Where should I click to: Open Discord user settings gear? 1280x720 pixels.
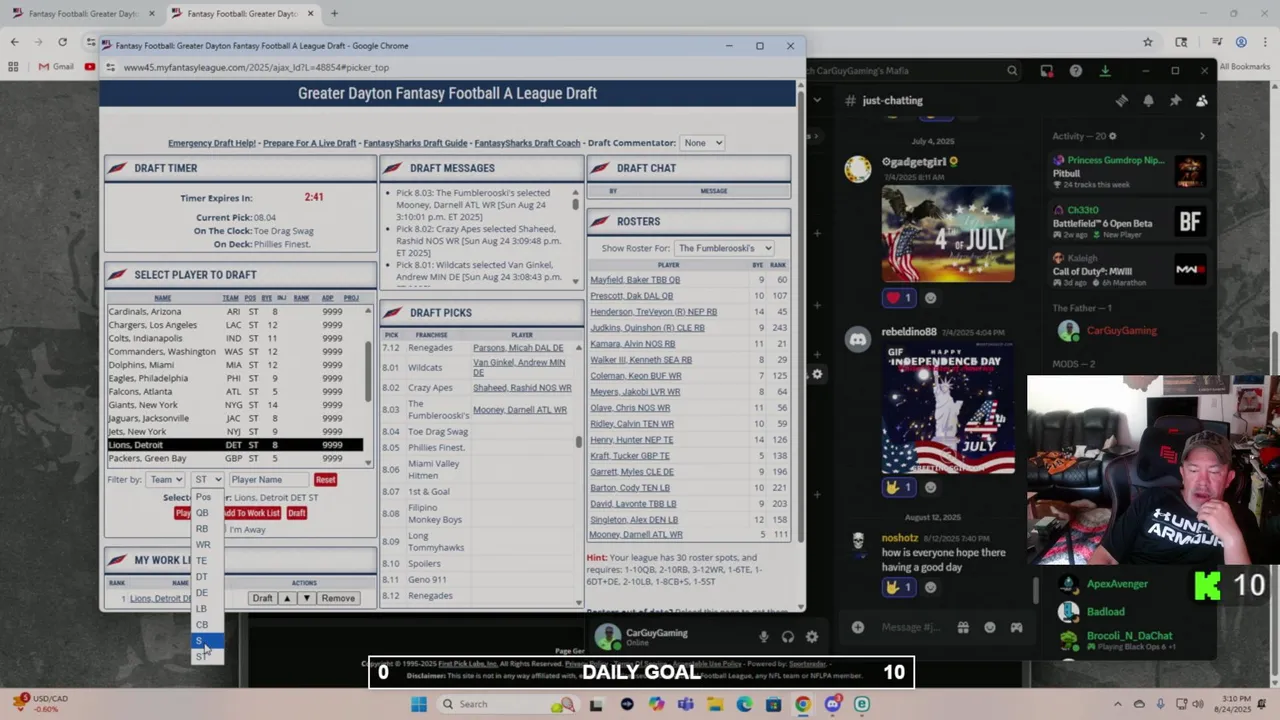click(x=812, y=637)
